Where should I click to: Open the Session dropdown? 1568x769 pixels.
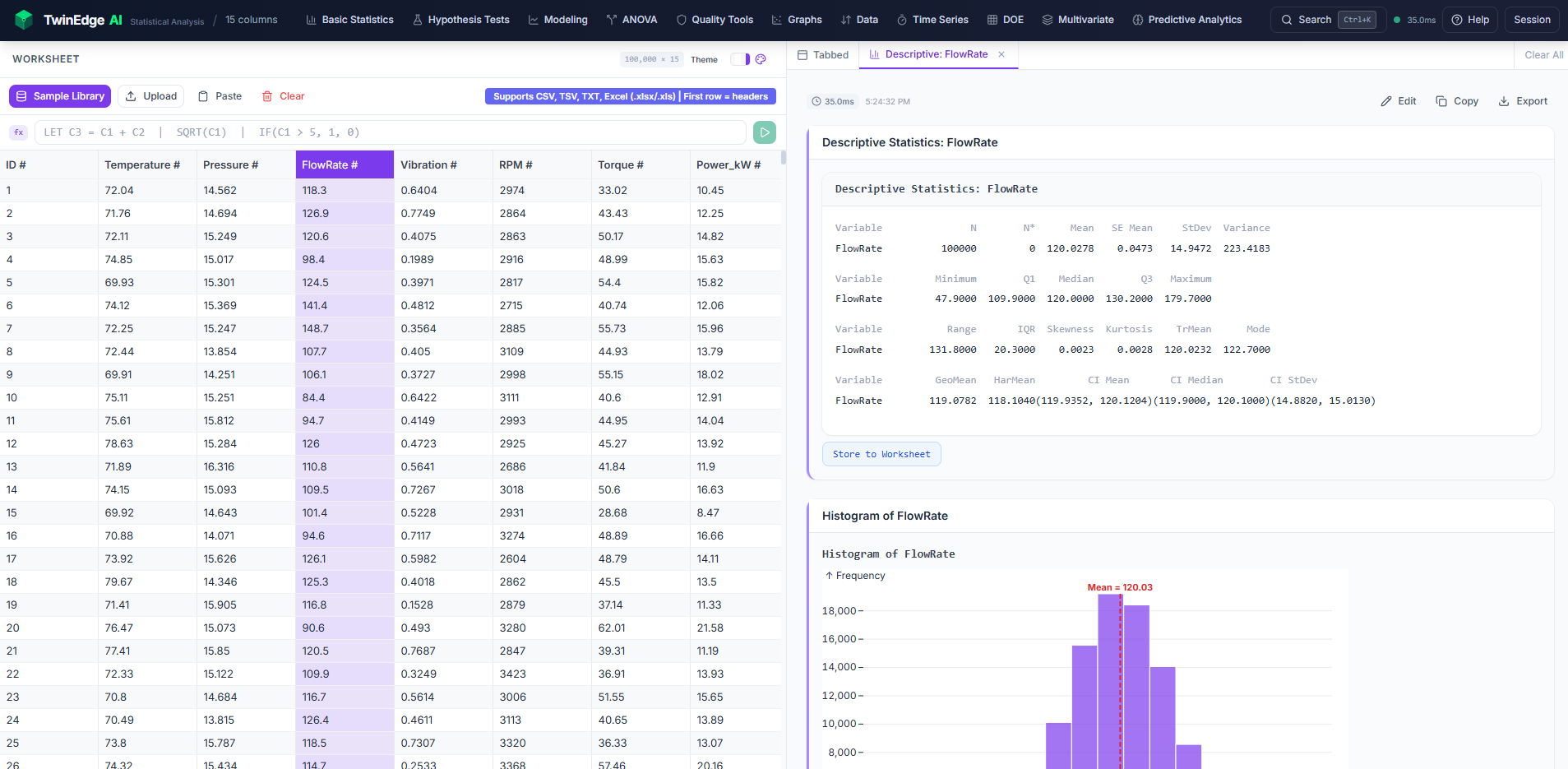click(x=1531, y=19)
